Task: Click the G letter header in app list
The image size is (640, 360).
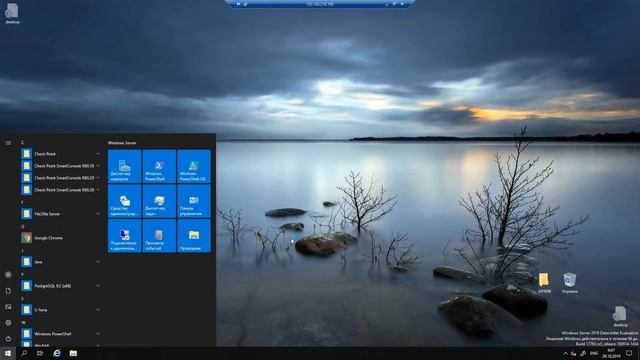Action: [x=22, y=227]
